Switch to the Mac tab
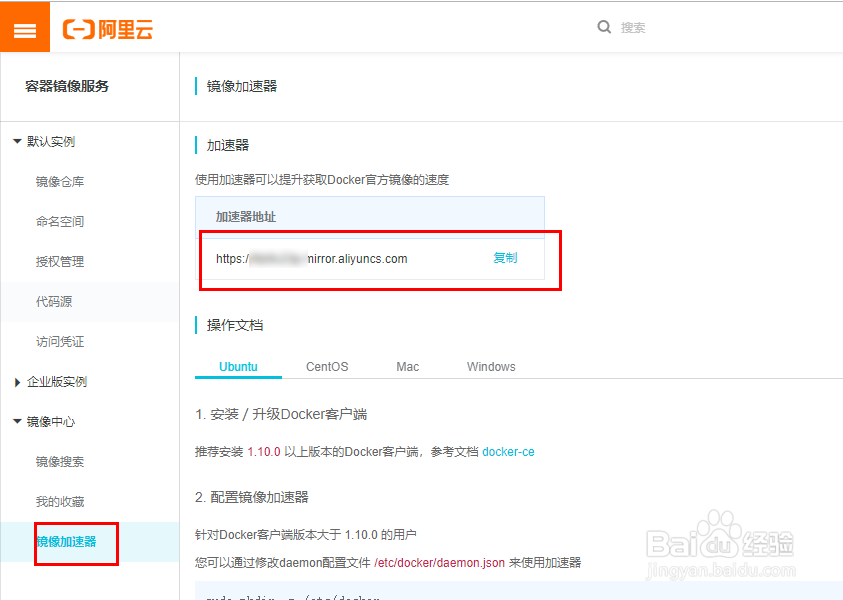This screenshot has width=843, height=600. [408, 367]
